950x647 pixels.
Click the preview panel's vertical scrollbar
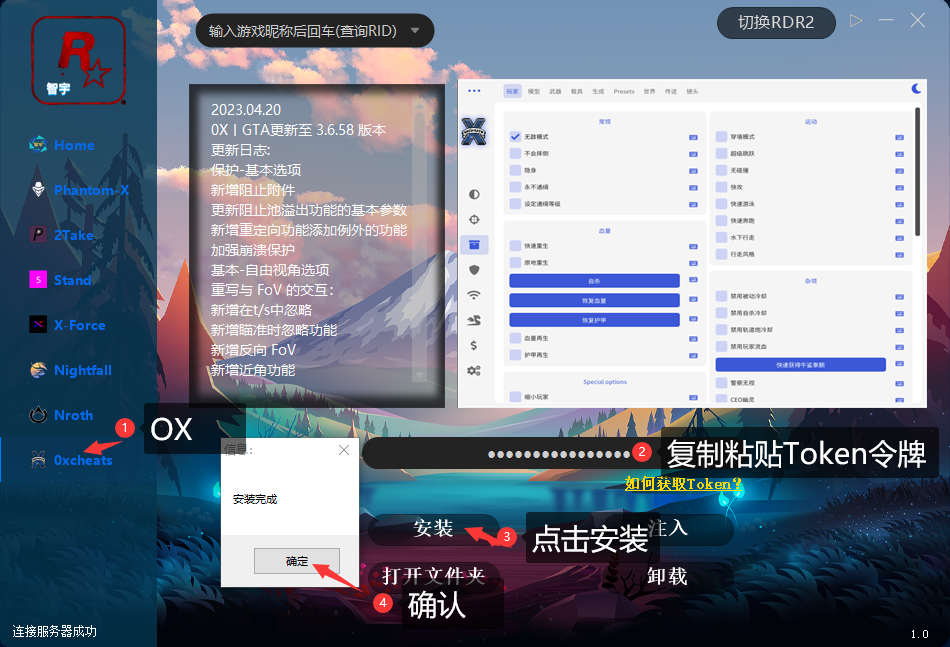tap(917, 171)
